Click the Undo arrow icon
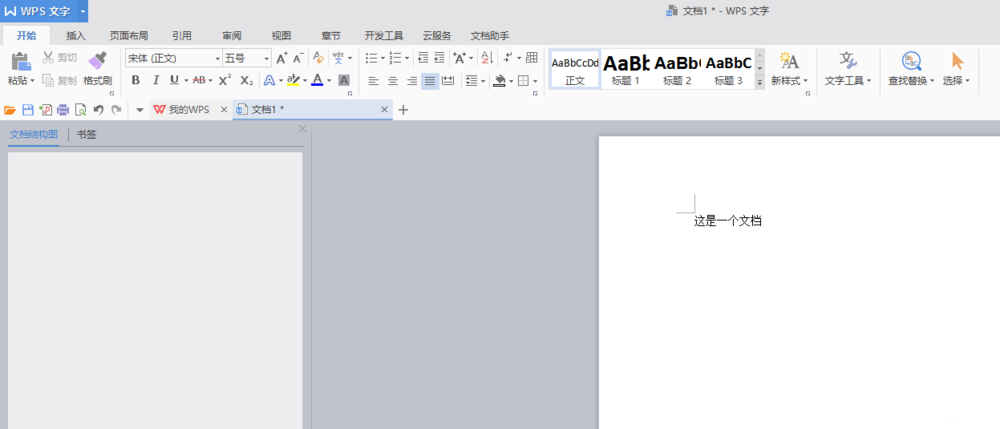1000x429 pixels. point(98,110)
